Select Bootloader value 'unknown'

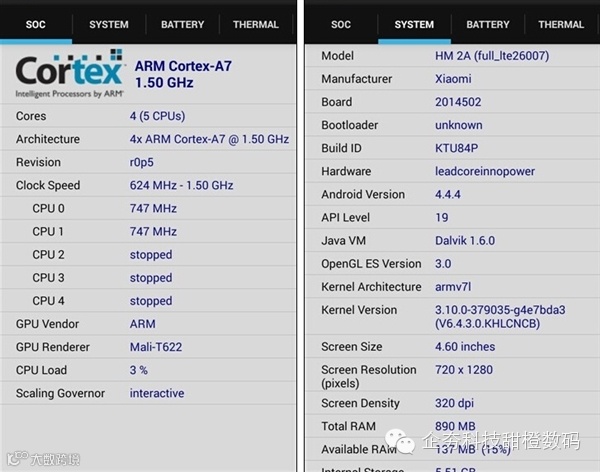click(458, 125)
